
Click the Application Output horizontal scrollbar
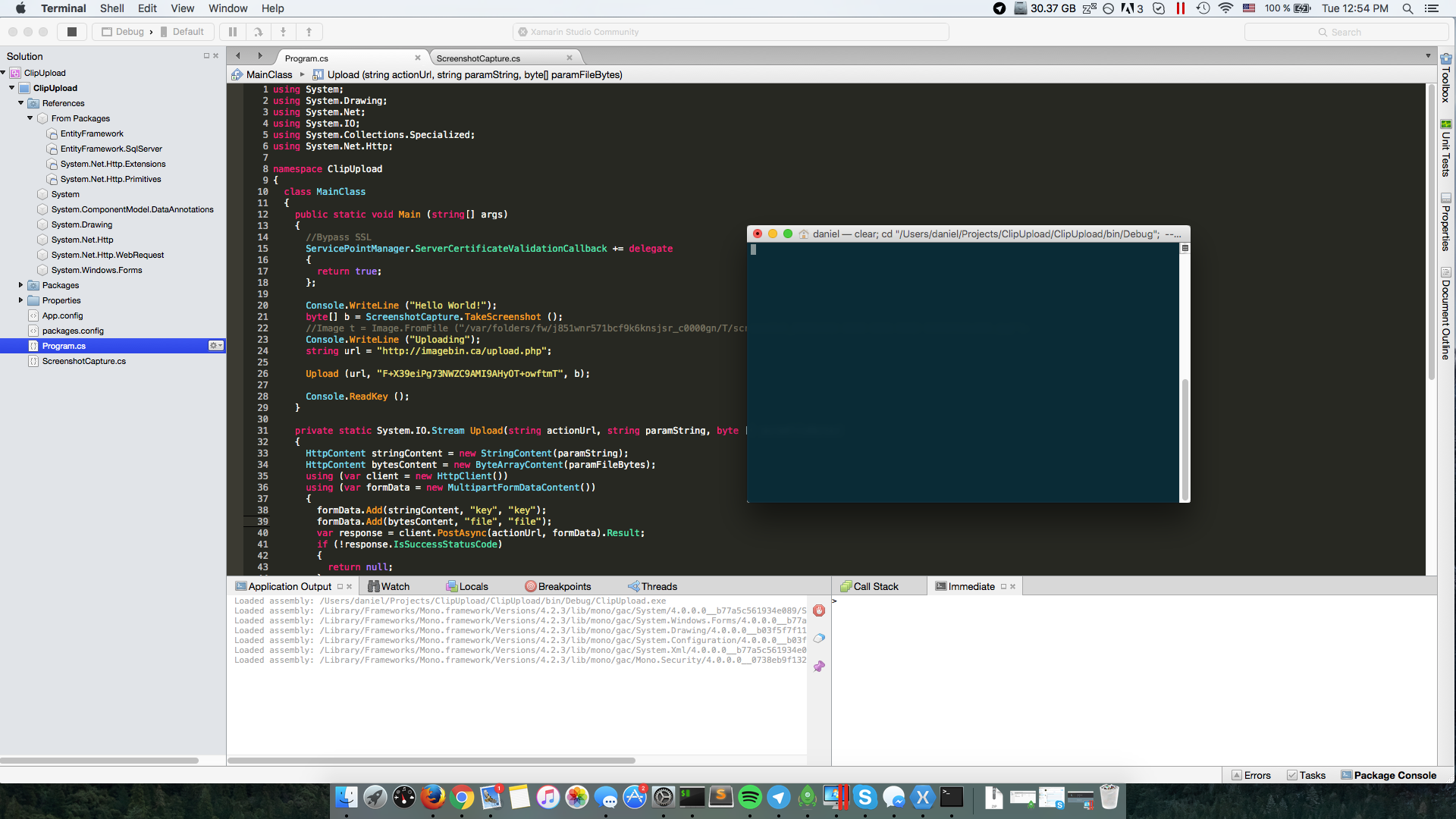(431, 761)
